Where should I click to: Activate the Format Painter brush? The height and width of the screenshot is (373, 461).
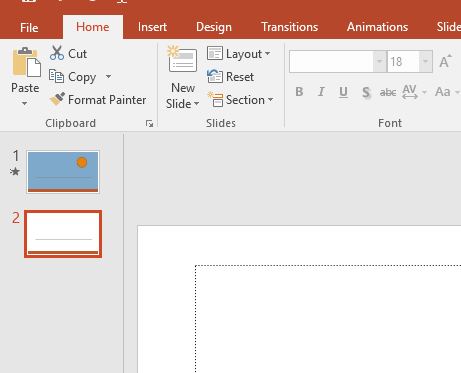click(x=57, y=99)
